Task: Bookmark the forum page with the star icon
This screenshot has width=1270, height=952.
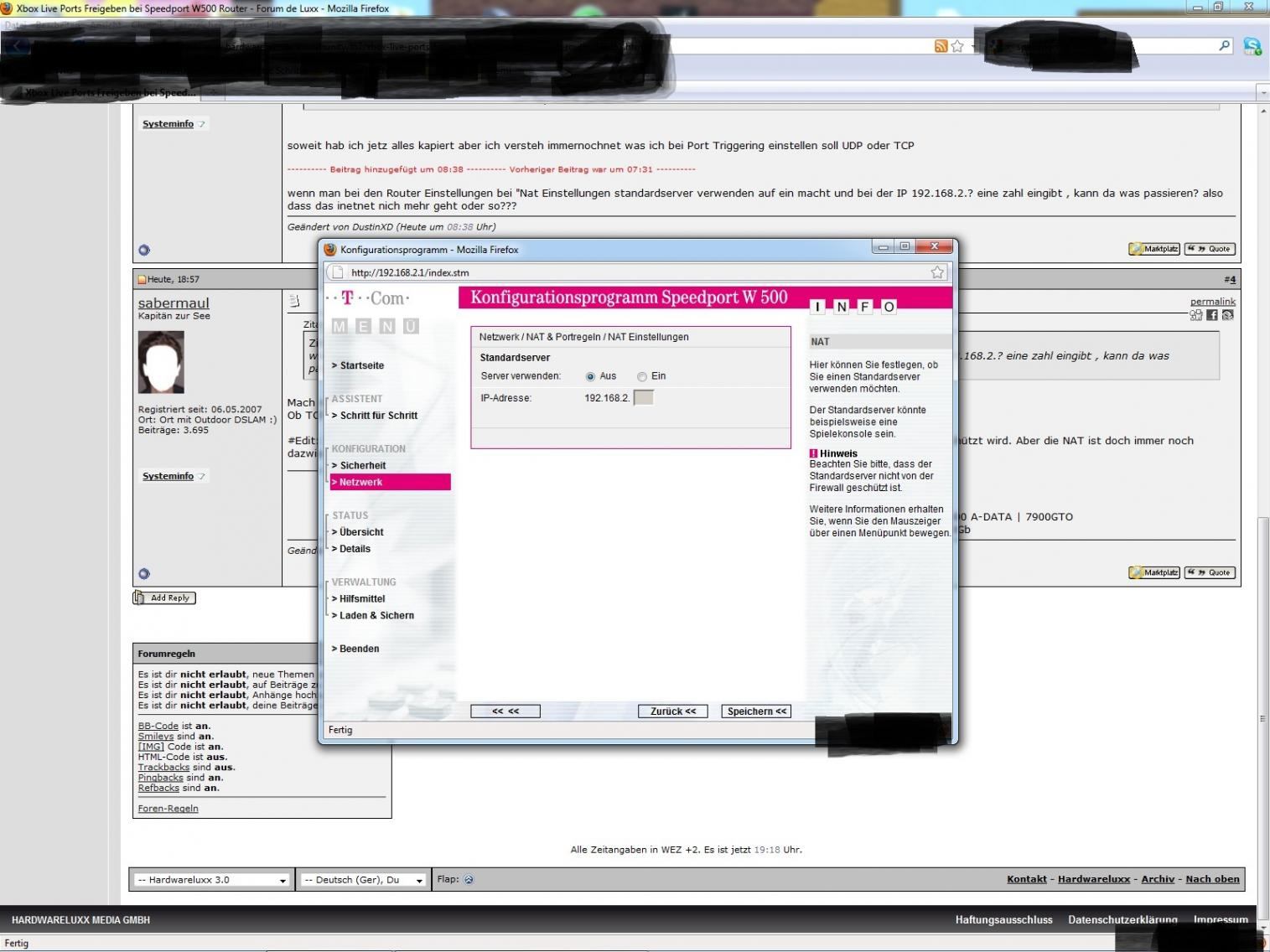Action: (x=957, y=46)
